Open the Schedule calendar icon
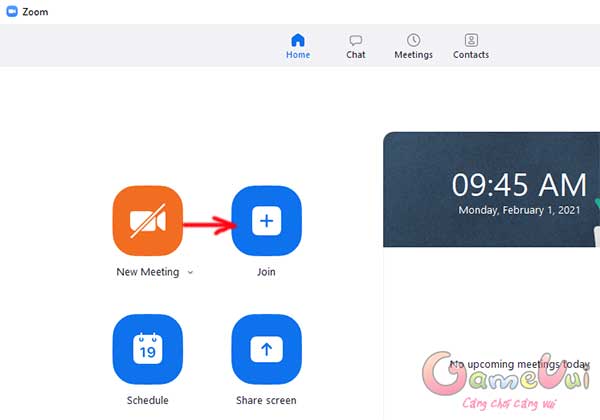The width and height of the screenshot is (600, 420). [x=148, y=349]
